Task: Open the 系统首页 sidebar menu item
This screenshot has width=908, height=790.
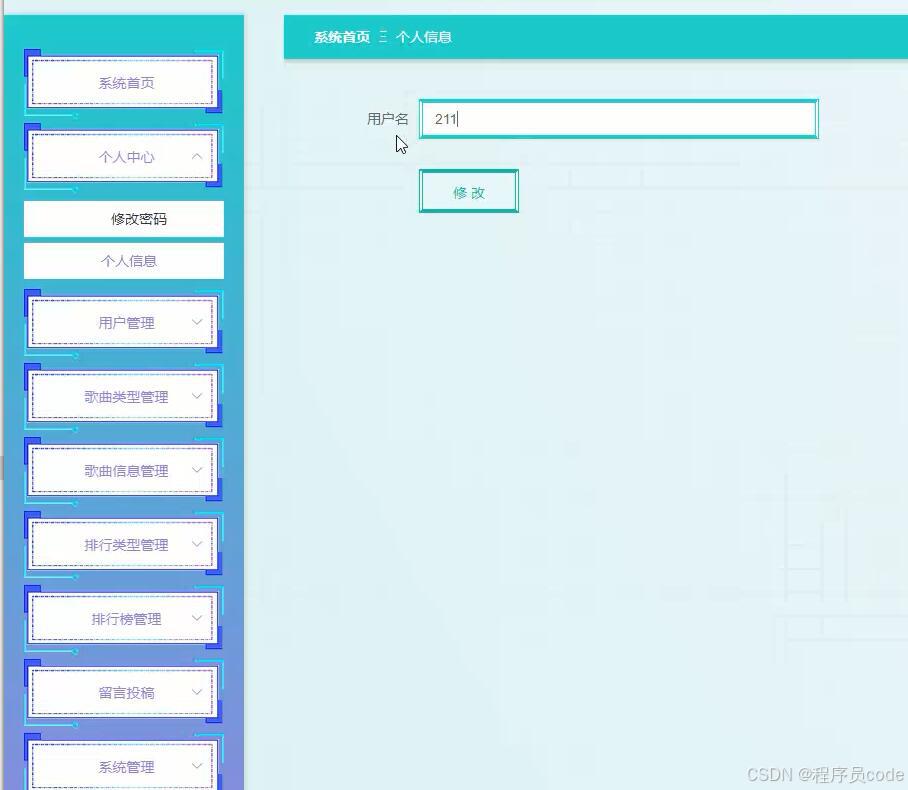Action: [123, 82]
